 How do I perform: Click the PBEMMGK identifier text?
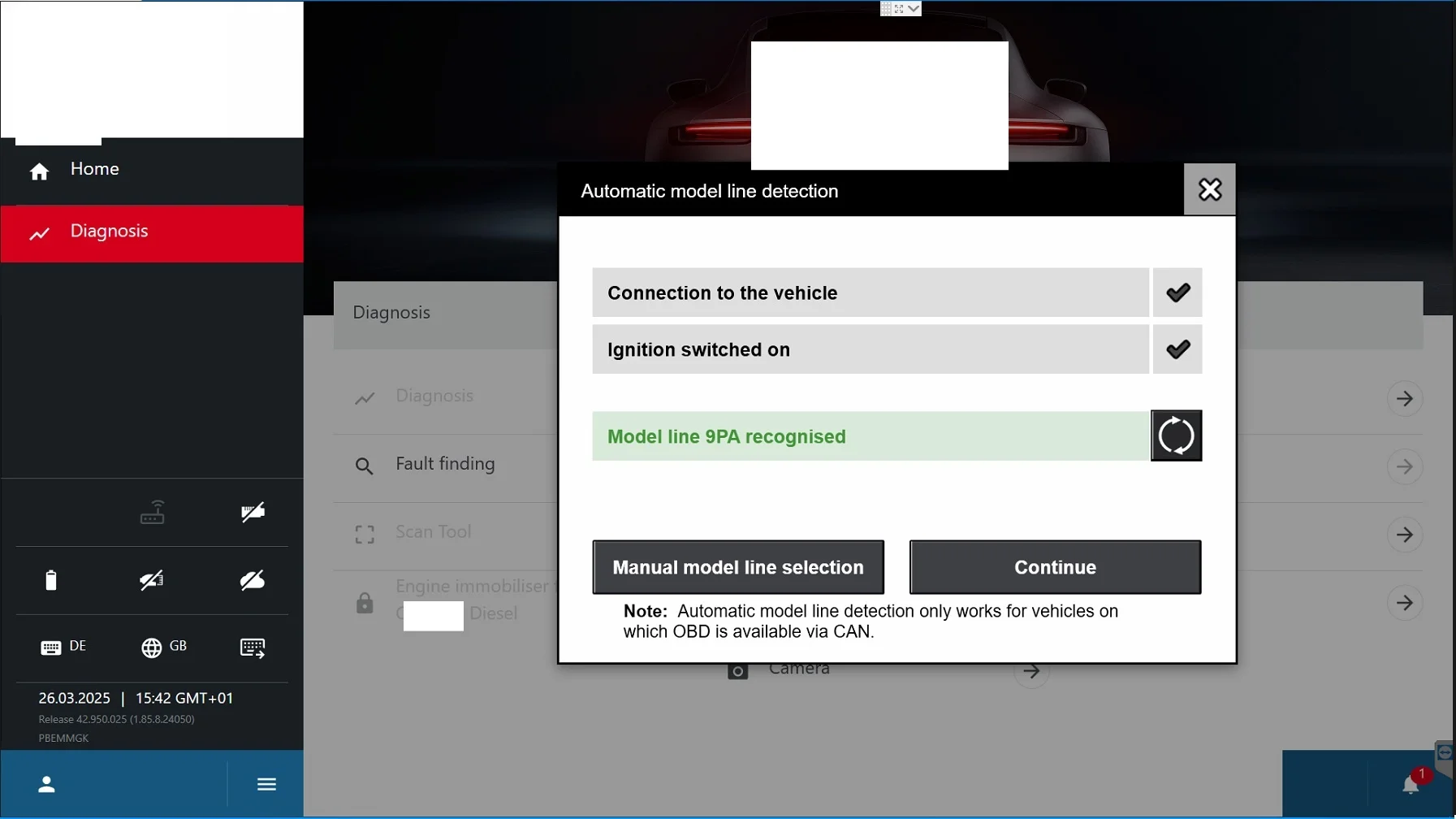pos(63,738)
